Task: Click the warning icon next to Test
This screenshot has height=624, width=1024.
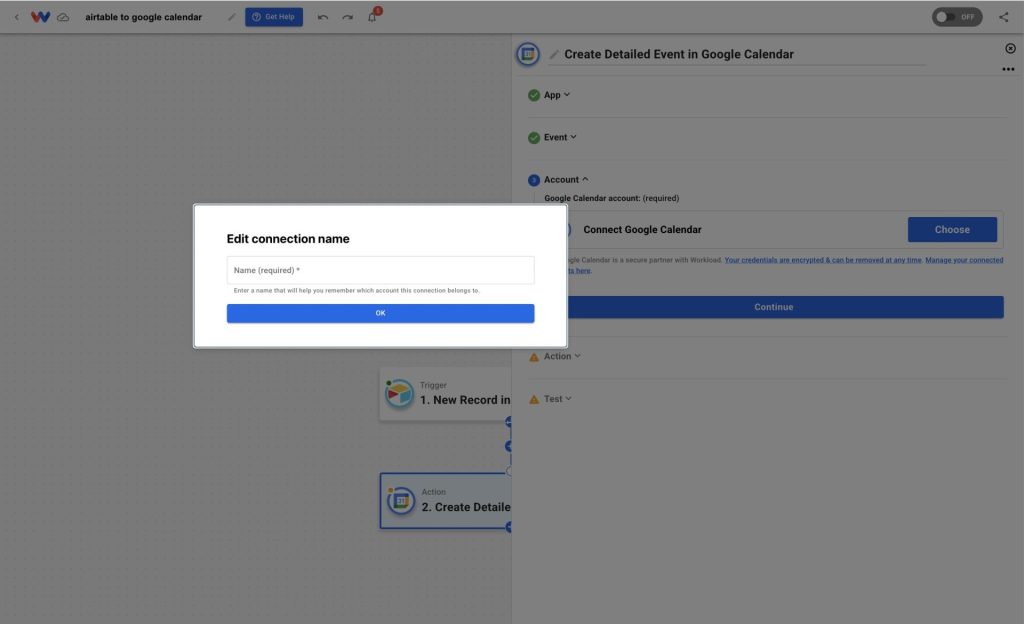Action: pos(534,399)
